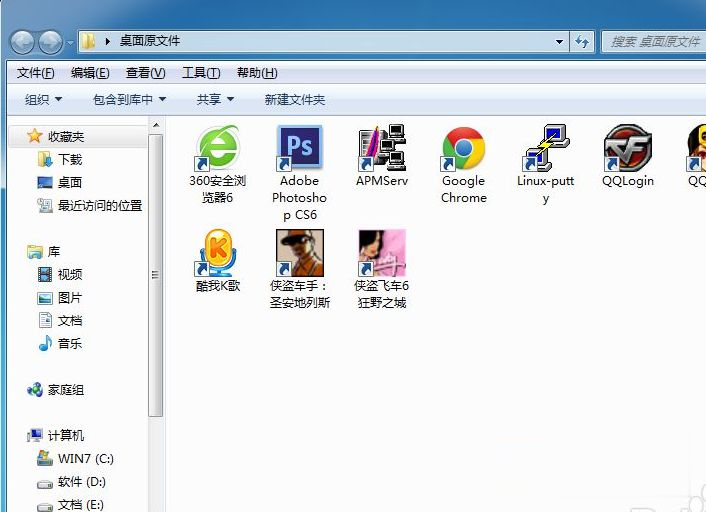
Task: Select the 酷我K歌 shortcut icon
Action: pyautogui.click(x=217, y=253)
